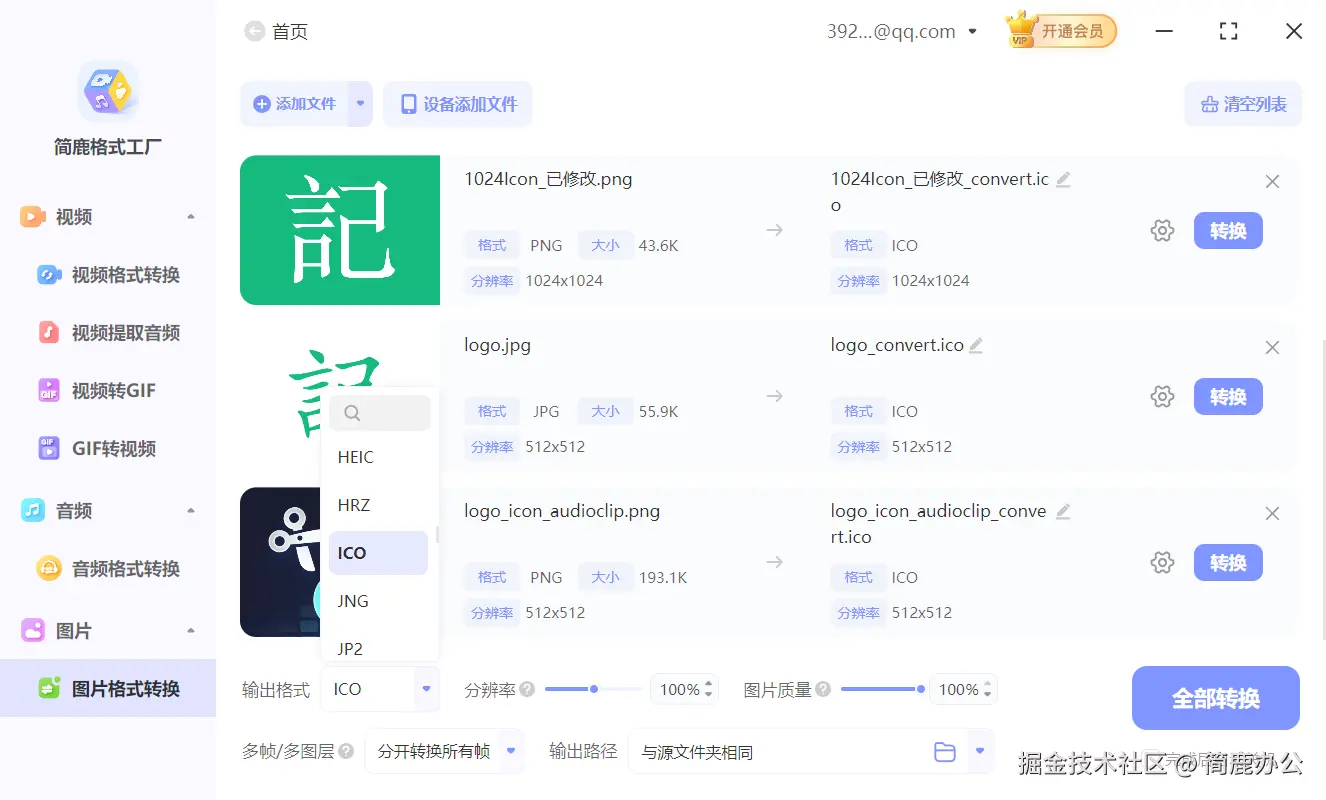Open the 多帧/多图层 dropdown
This screenshot has height=800, width=1326.
[444, 751]
